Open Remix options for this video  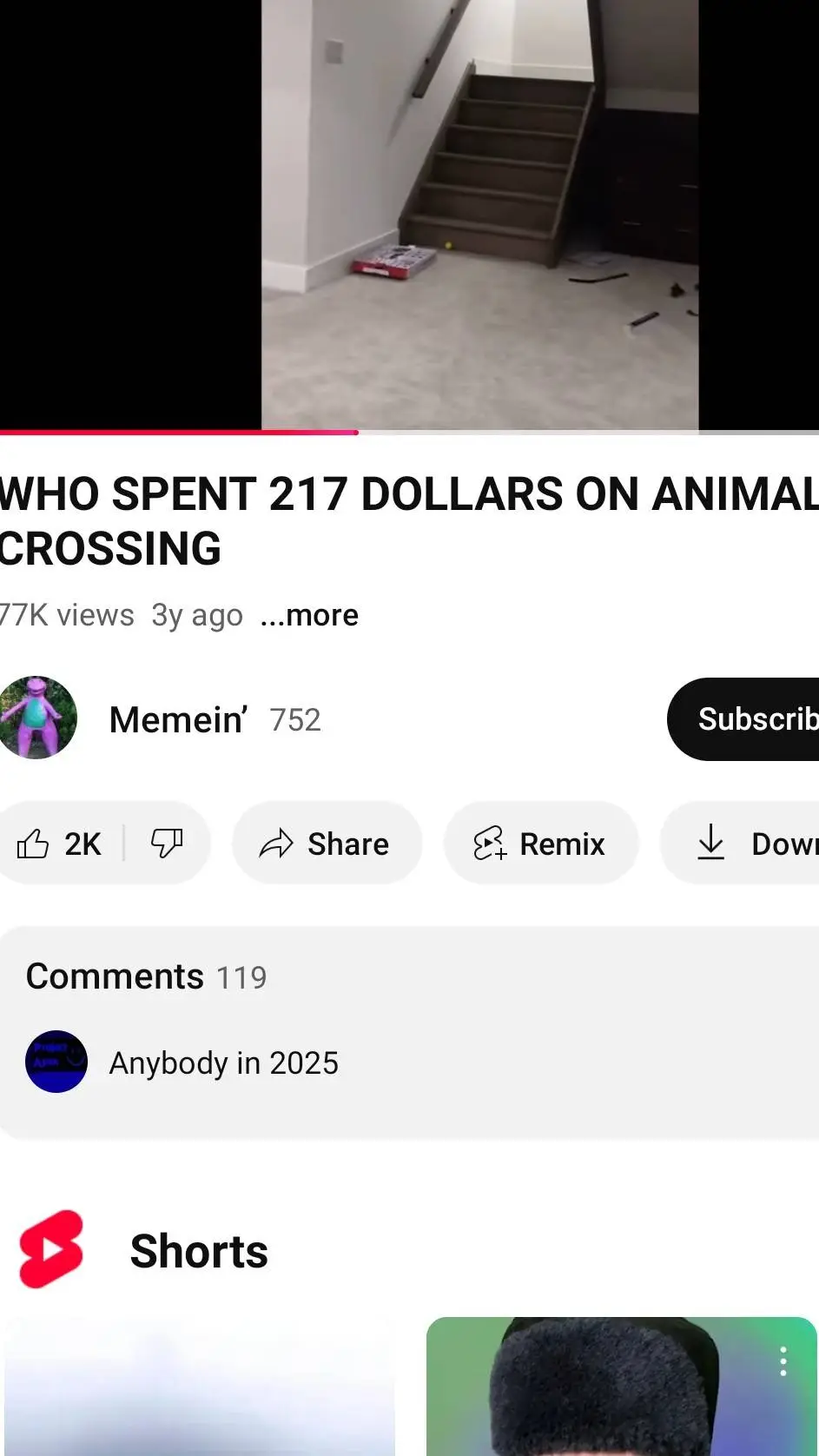(x=540, y=844)
